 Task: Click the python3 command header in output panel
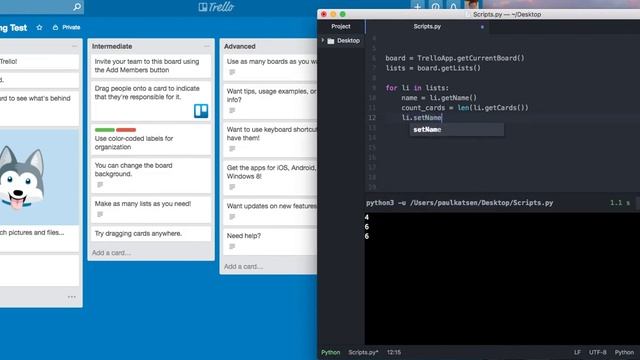[x=460, y=203]
